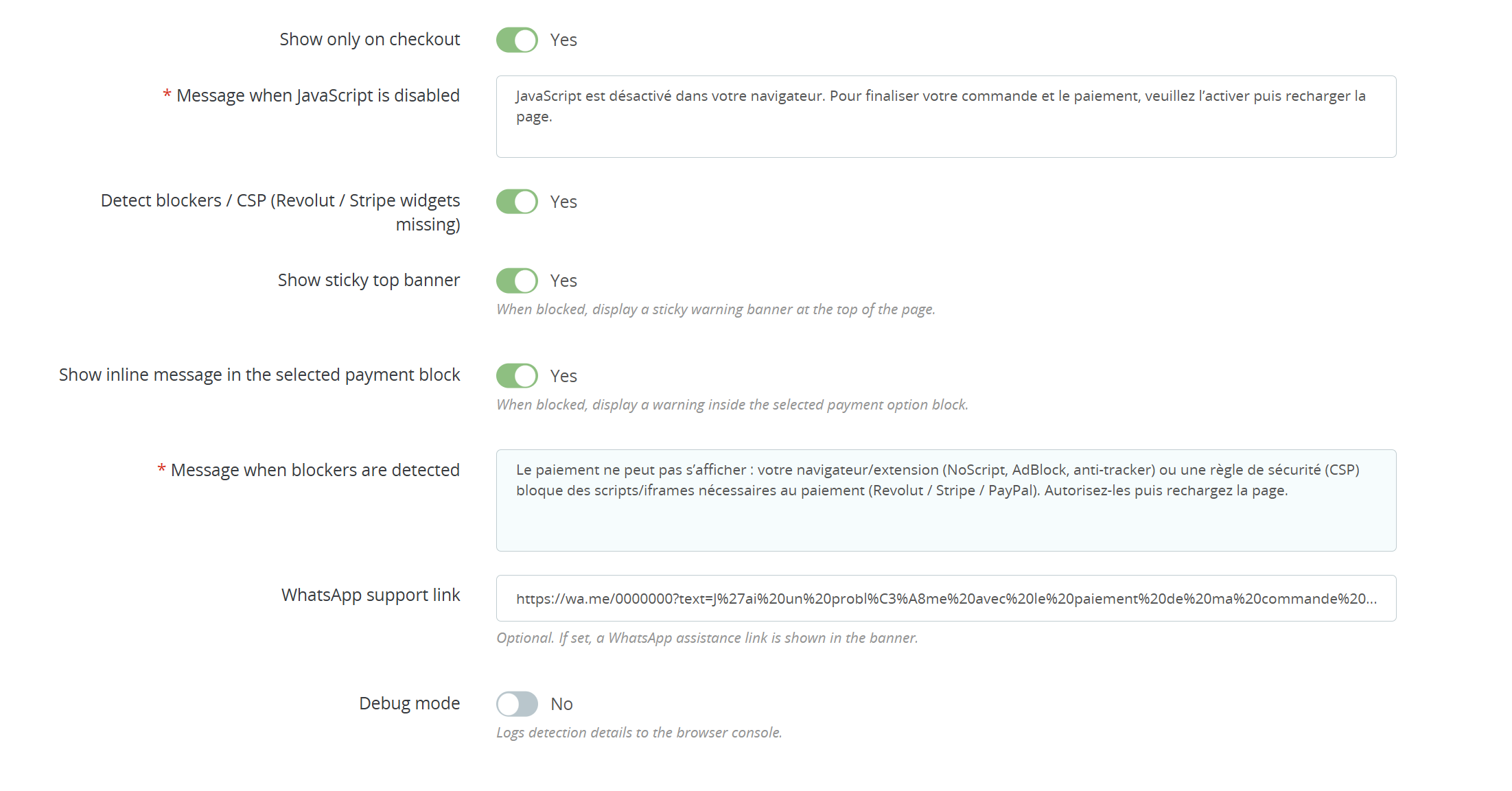Disable the Detect blockers / CSP switch
This screenshot has height=791, width=1512.
coord(517,202)
